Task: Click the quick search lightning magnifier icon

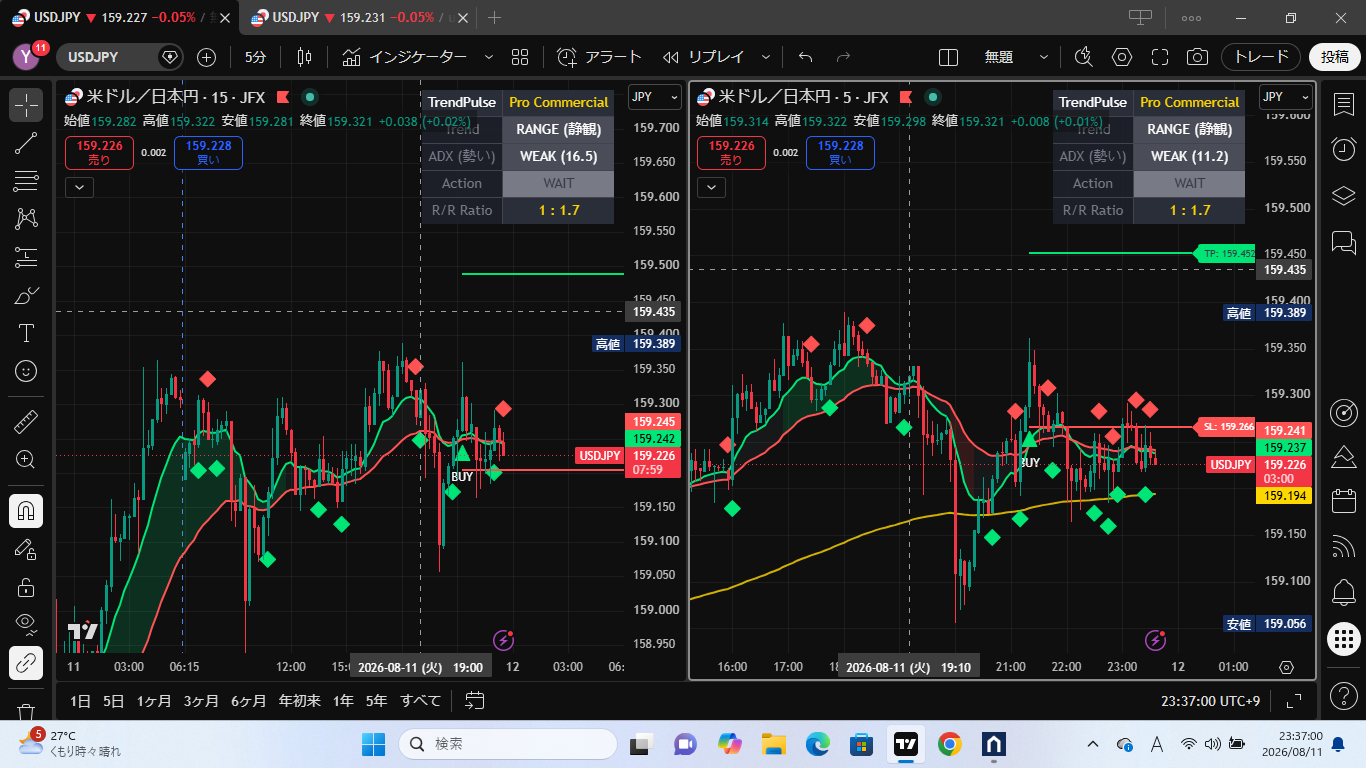Action: pos(1083,57)
